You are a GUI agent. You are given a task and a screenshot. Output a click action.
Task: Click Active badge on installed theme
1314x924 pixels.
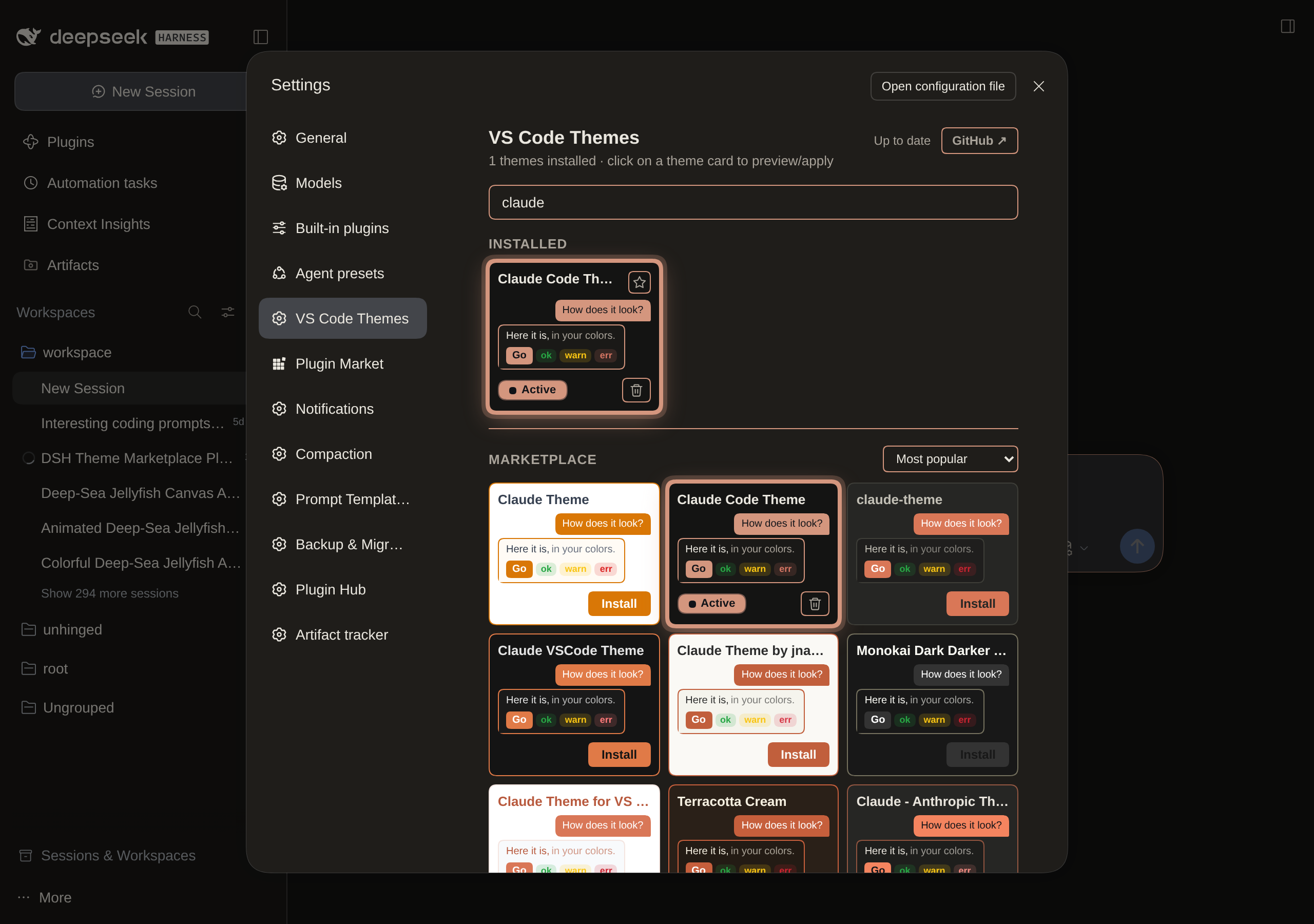pos(532,390)
